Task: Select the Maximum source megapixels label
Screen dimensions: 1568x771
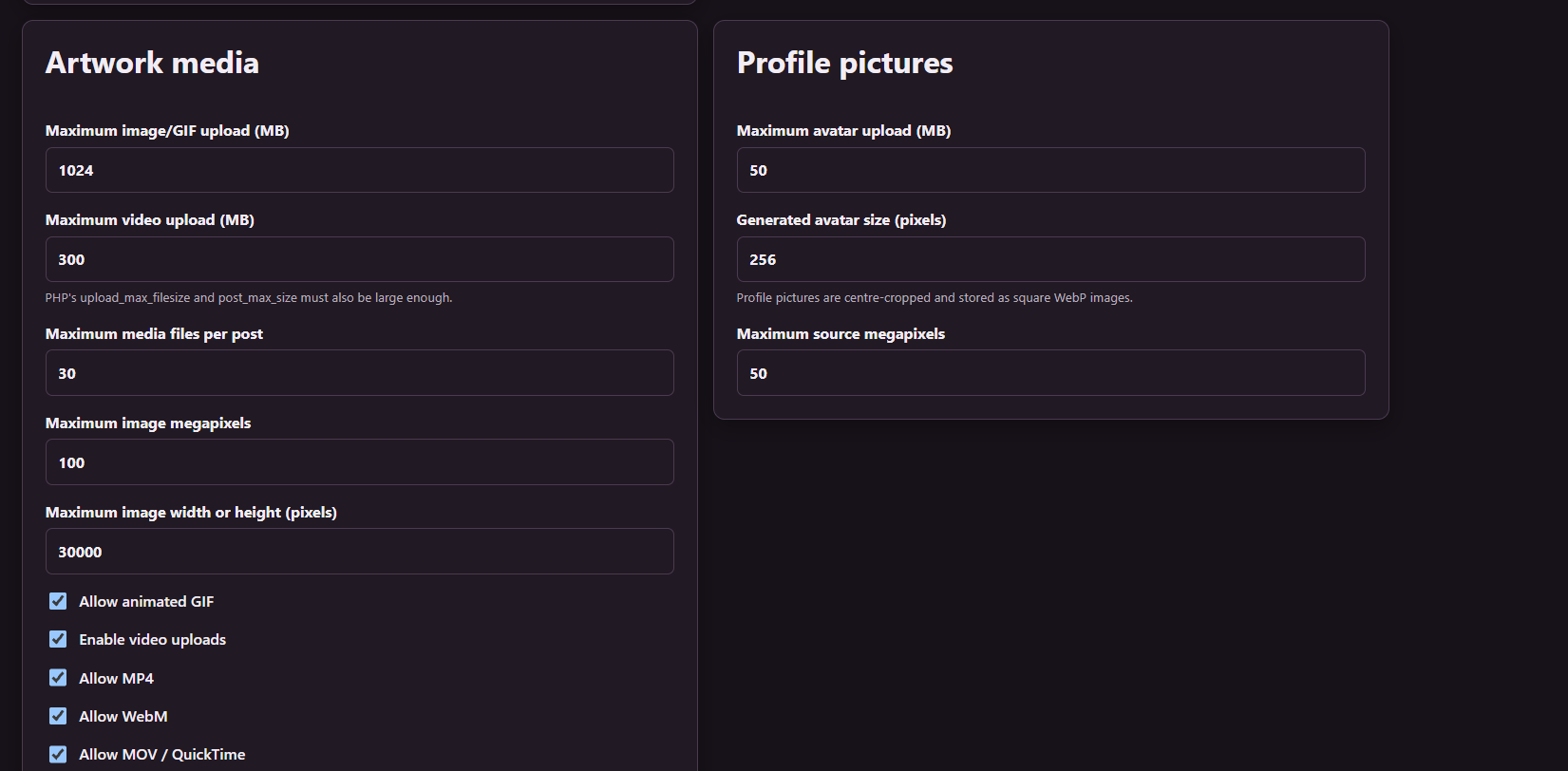Action: click(841, 334)
